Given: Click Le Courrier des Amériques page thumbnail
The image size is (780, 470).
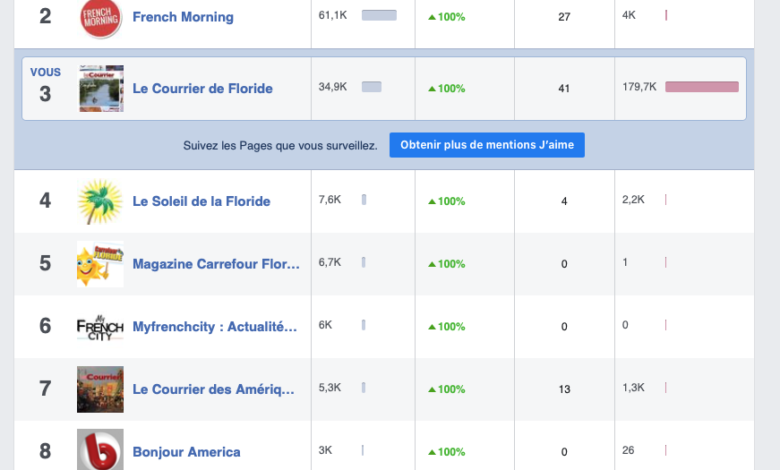Looking at the screenshot, I should 100,389.
